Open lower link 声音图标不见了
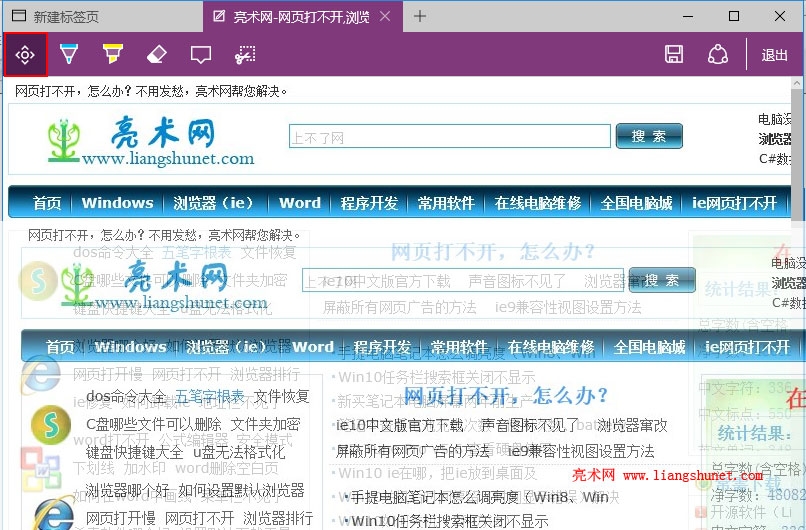The height and width of the screenshot is (530, 806). [x=529, y=425]
